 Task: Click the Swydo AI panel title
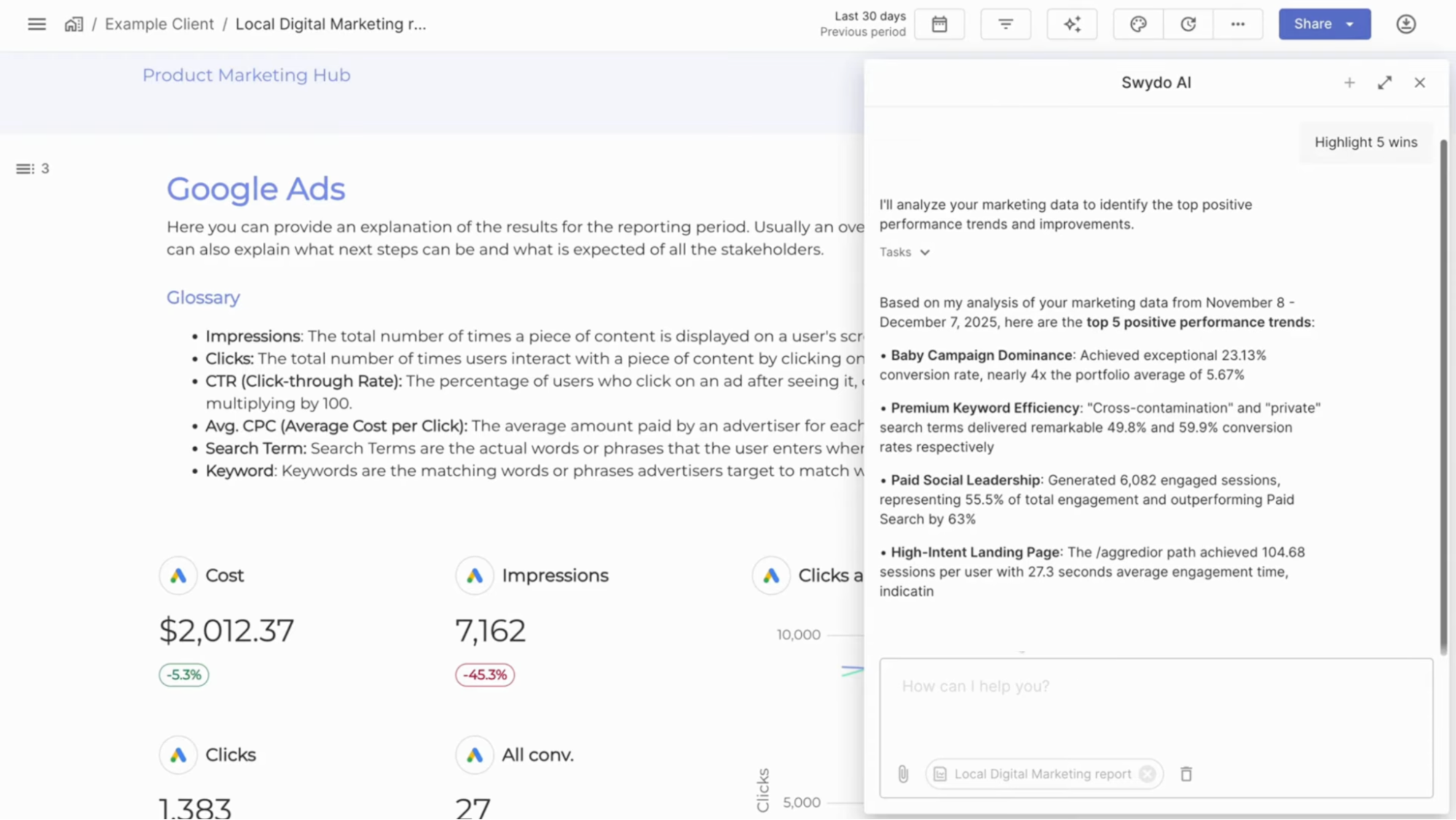[1156, 83]
